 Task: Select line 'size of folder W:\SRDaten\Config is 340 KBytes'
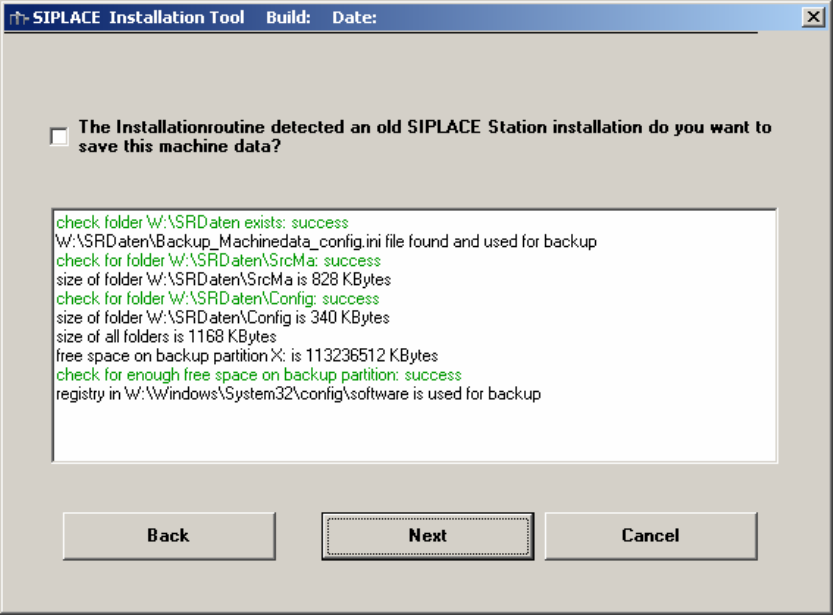[223, 318]
